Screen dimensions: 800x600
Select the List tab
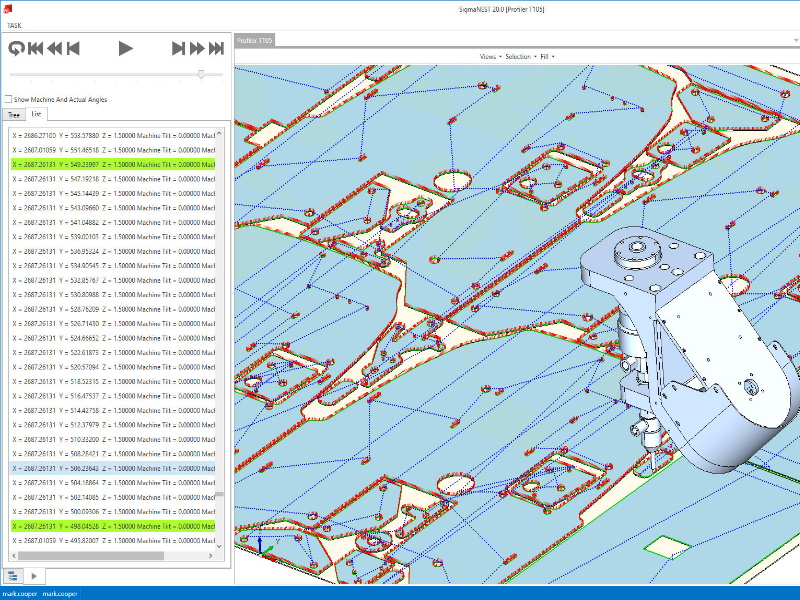pyautogui.click(x=36, y=114)
